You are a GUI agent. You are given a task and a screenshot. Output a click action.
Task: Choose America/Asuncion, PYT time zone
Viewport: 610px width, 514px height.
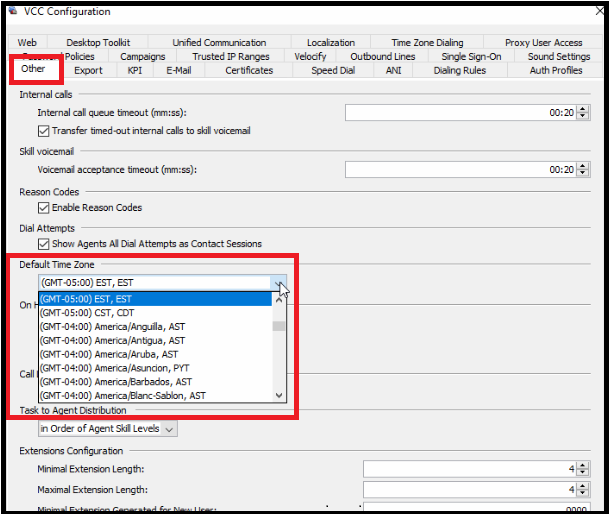[x=155, y=368]
